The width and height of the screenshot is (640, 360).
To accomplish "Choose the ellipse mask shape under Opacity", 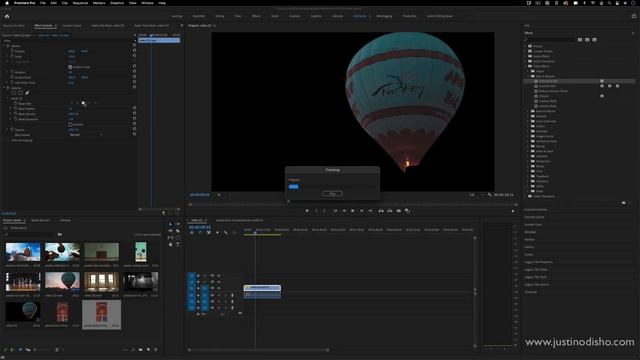I will tap(13, 93).
